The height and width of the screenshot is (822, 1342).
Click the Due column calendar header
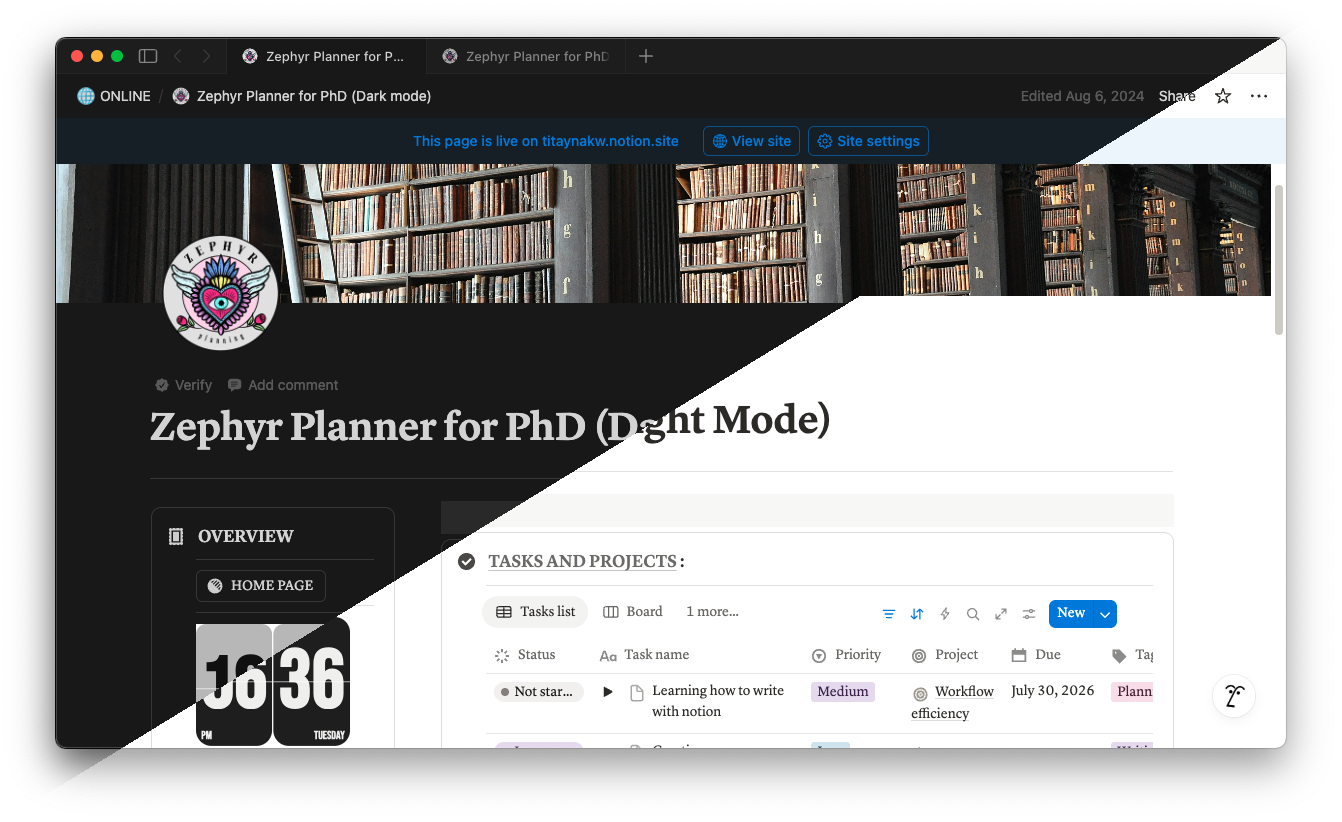pos(1035,655)
